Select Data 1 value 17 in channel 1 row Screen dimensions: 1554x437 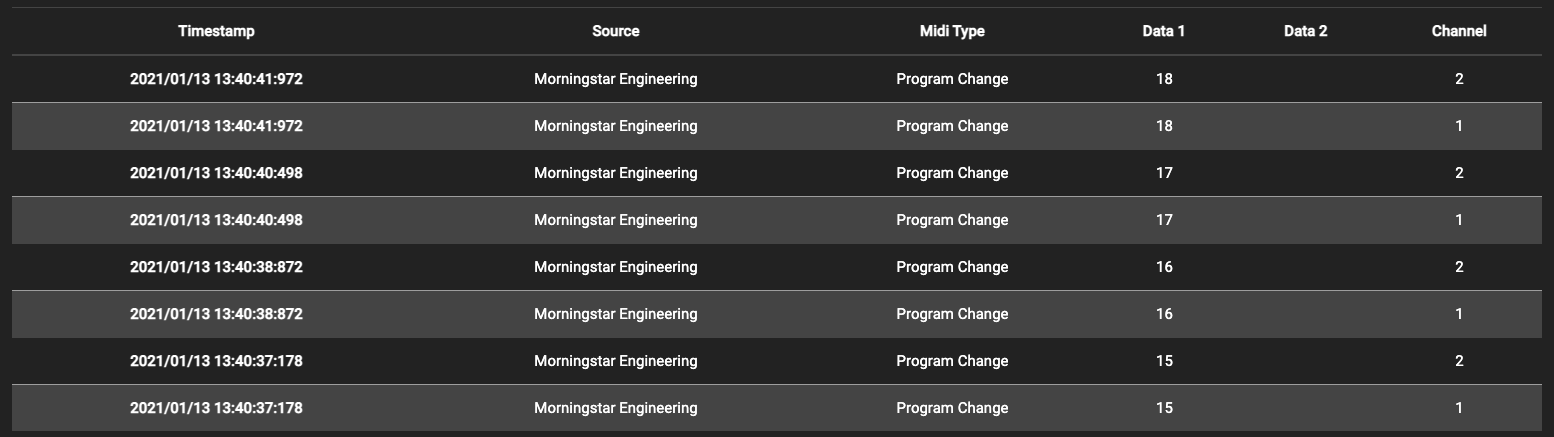(x=1164, y=220)
